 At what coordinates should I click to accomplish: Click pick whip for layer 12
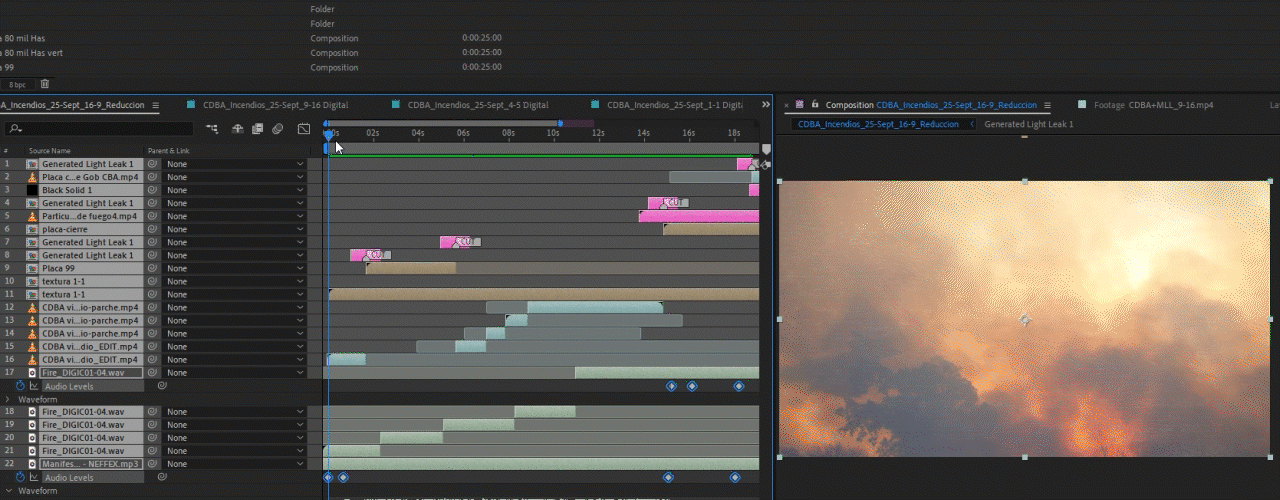click(153, 307)
